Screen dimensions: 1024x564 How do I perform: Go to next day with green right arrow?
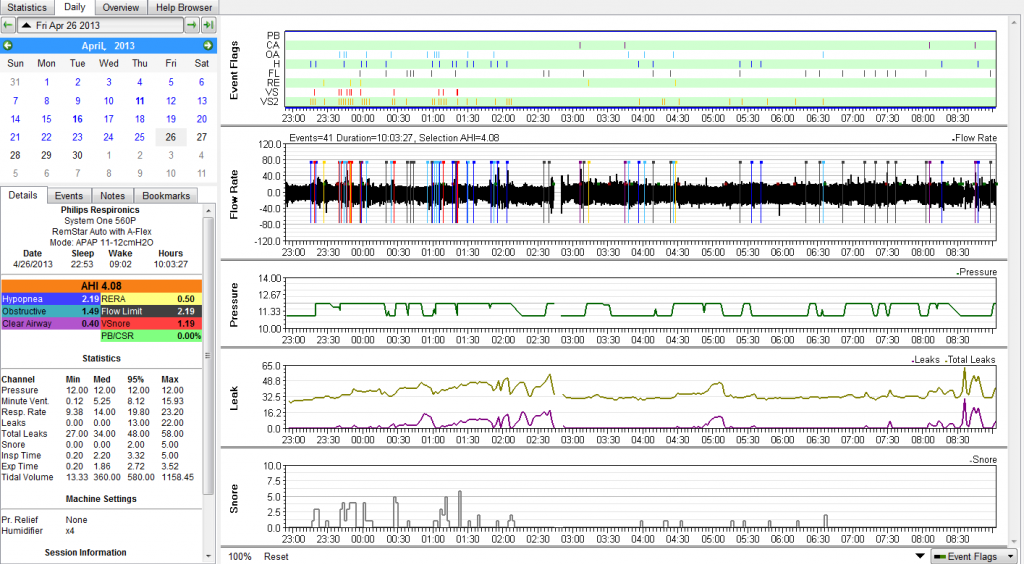191,25
